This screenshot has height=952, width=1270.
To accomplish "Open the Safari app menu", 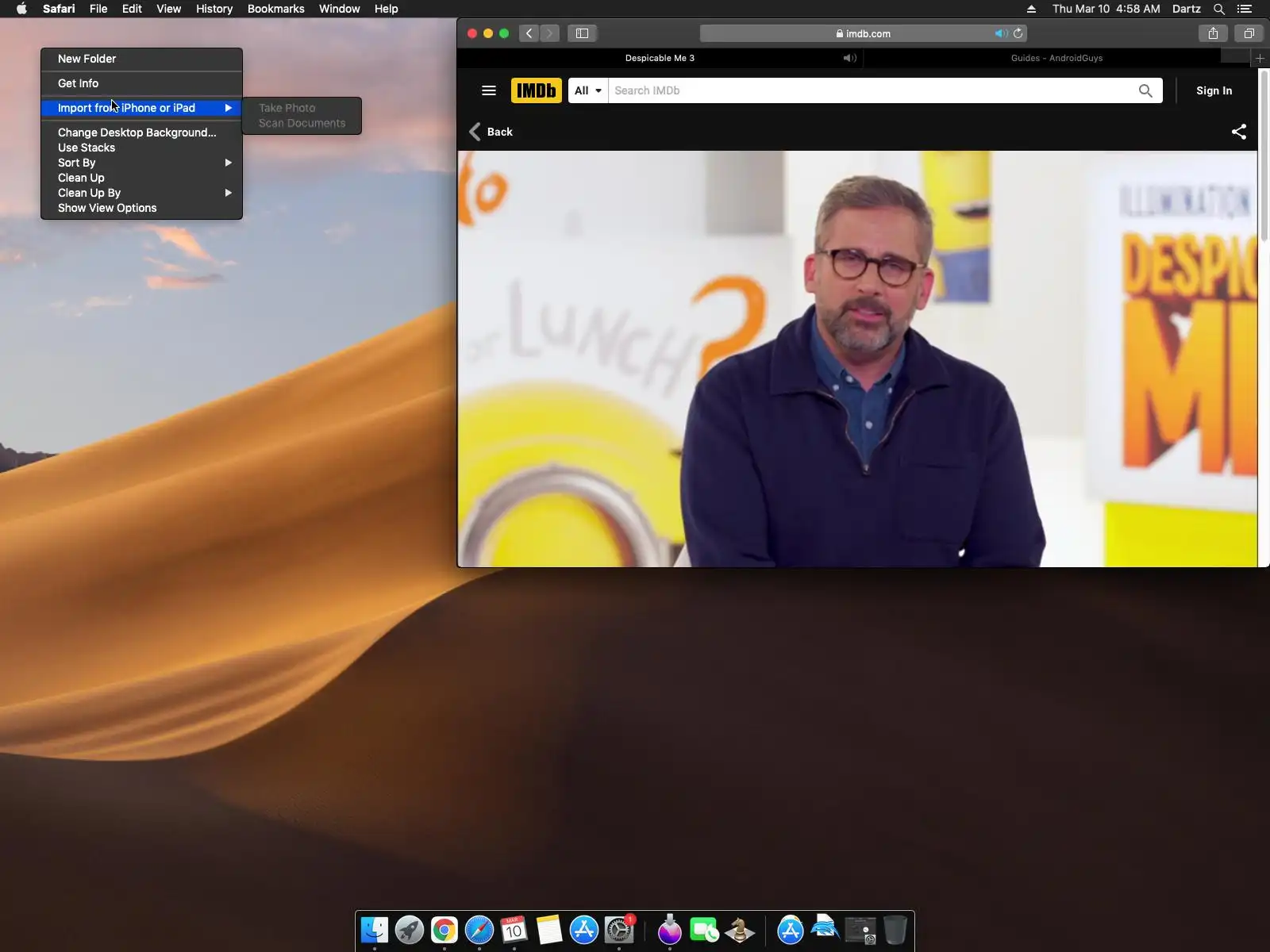I will [x=59, y=9].
